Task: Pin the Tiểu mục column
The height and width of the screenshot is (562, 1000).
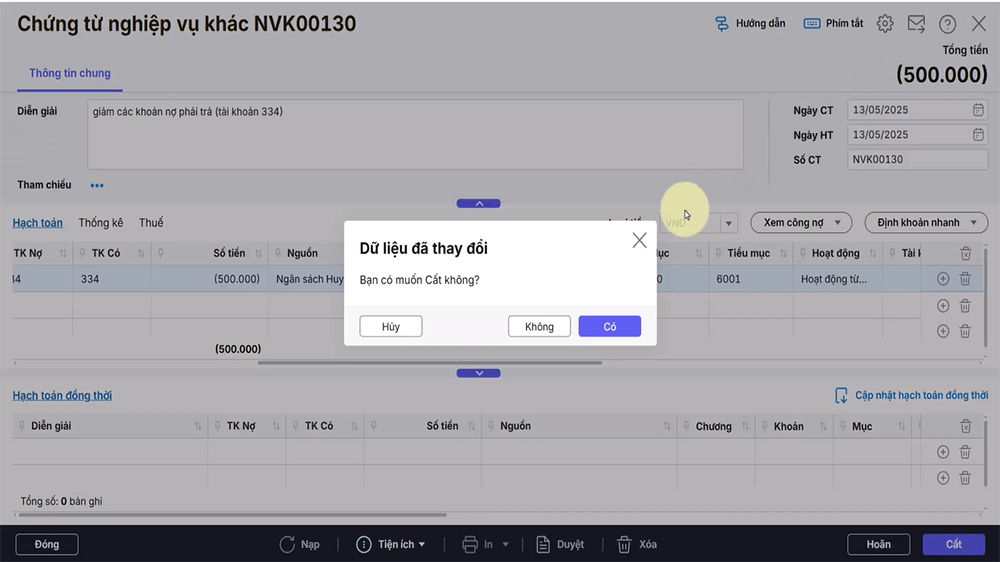Action: 718,253
